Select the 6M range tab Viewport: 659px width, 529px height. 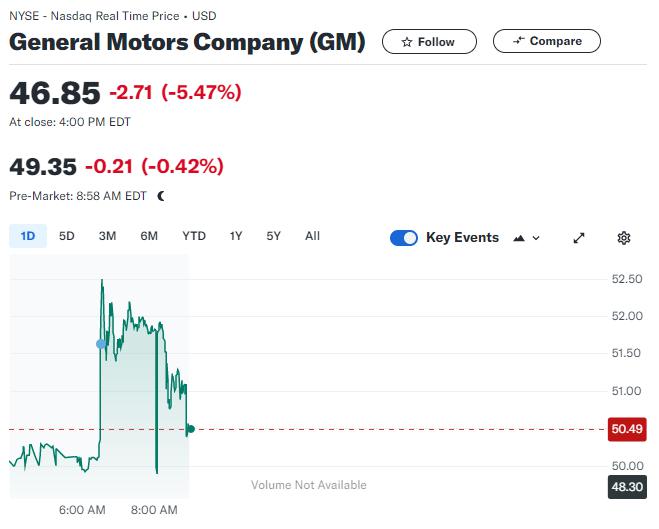pyautogui.click(x=149, y=236)
